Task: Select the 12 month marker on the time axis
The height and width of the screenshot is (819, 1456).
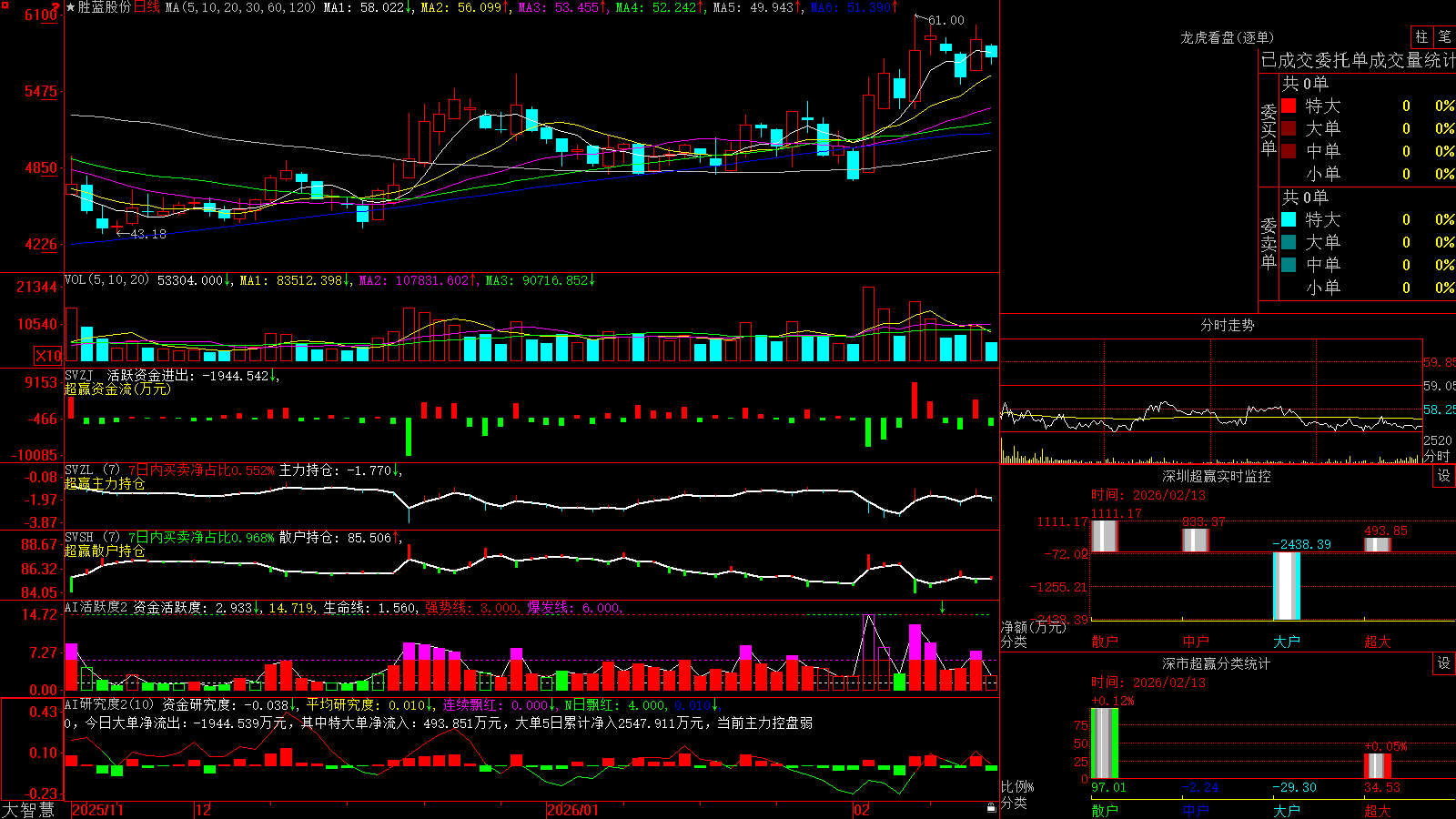Action: 204,810
